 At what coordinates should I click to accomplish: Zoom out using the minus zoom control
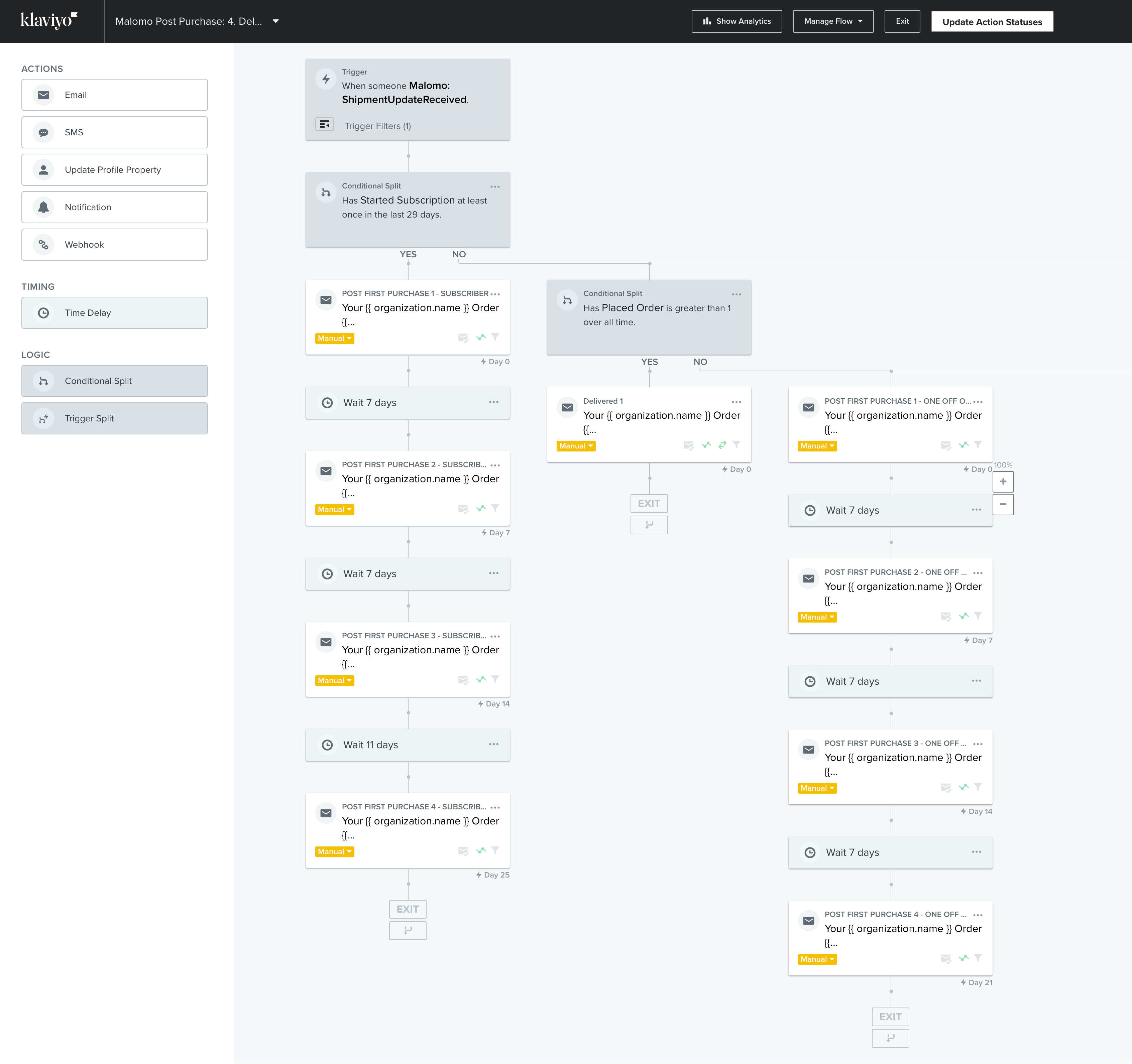(1003, 504)
